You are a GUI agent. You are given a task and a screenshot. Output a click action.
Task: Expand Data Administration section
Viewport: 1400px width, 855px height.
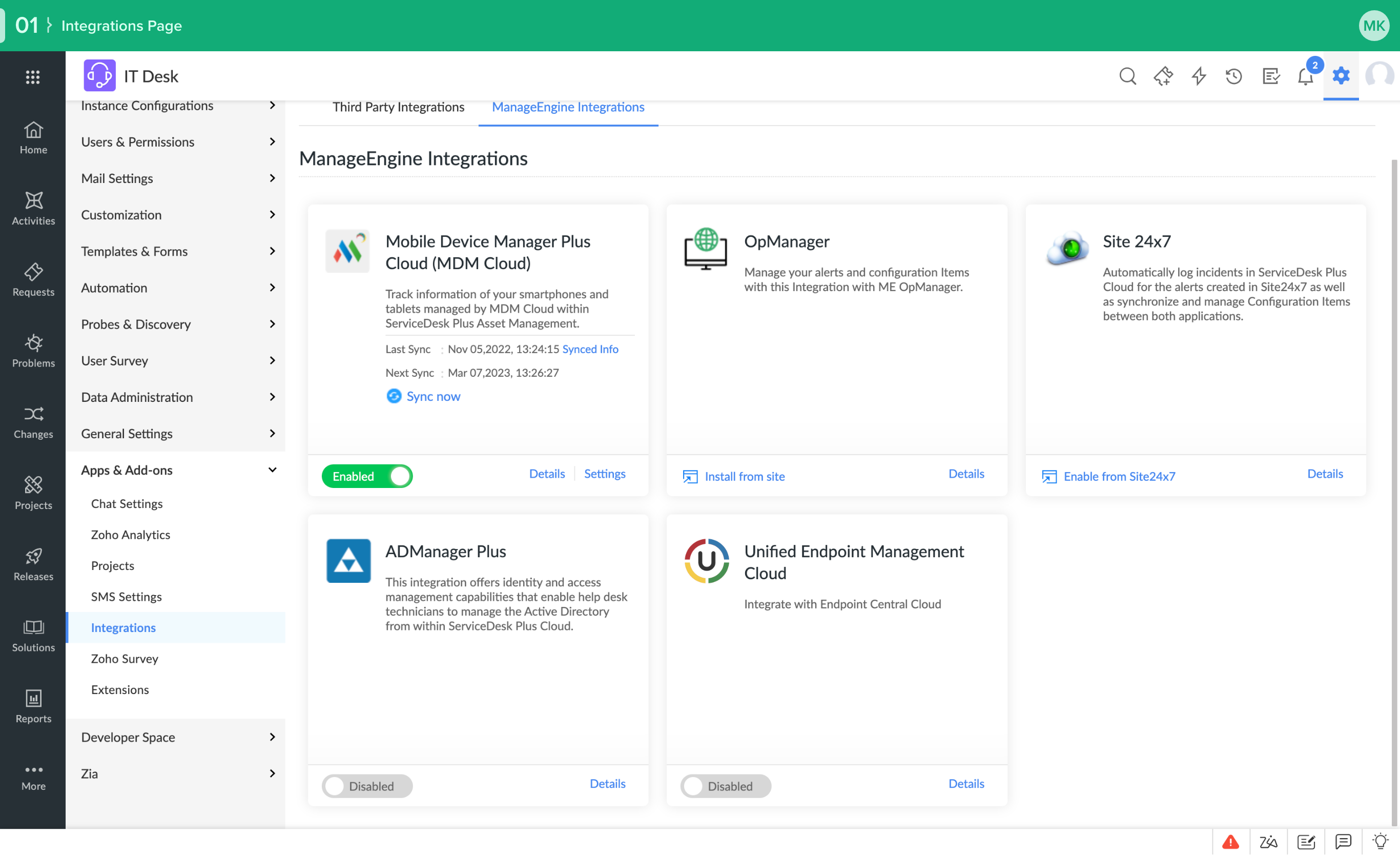176,397
